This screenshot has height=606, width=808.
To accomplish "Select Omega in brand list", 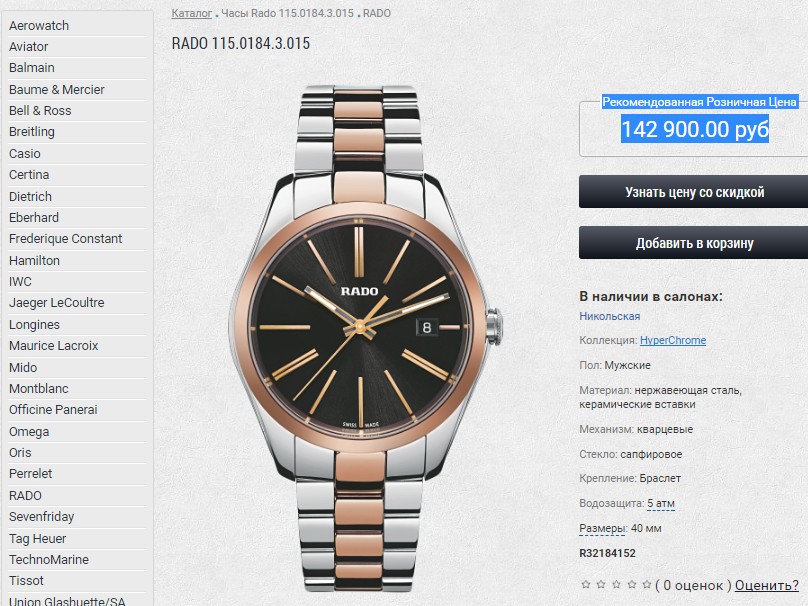I will [x=29, y=432].
